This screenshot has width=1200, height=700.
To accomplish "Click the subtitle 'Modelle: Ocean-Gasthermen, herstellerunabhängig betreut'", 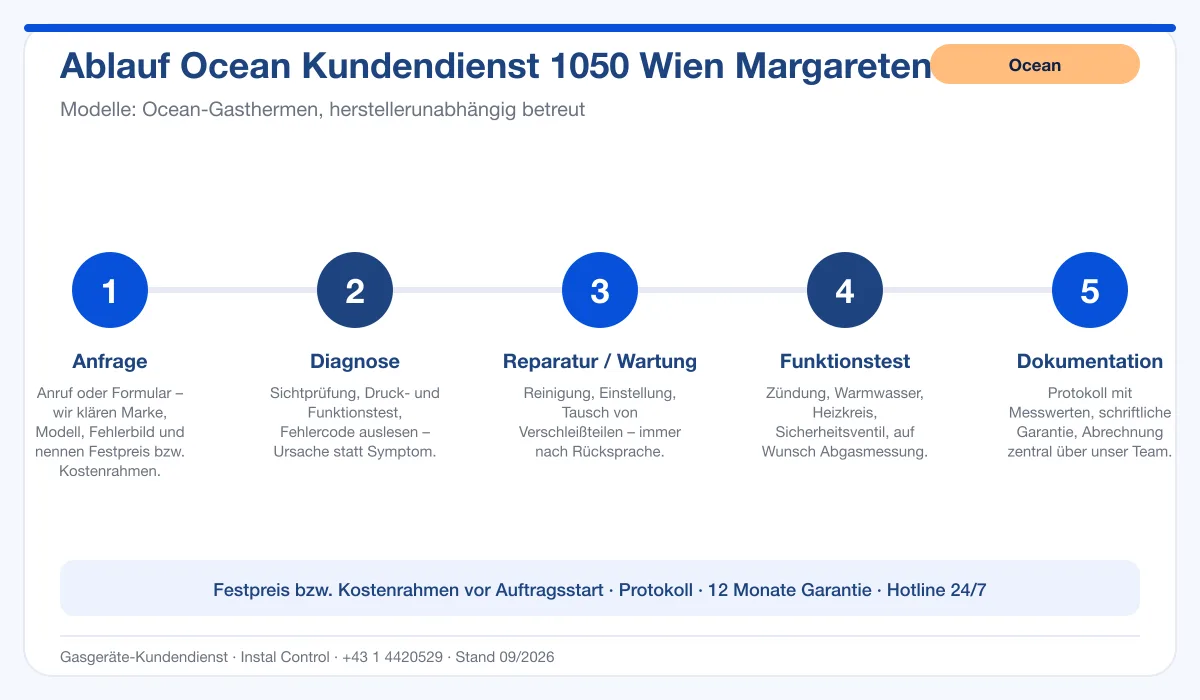I will pyautogui.click(x=323, y=109).
